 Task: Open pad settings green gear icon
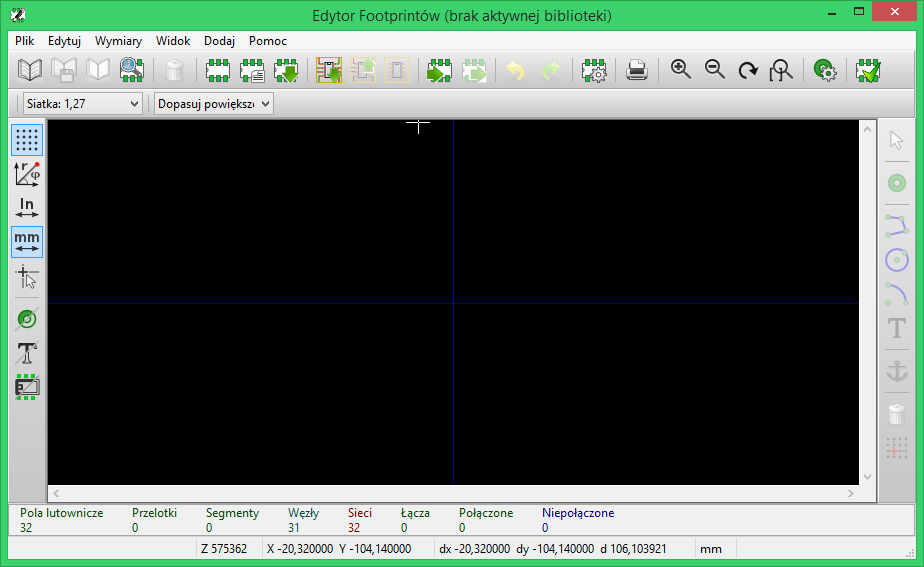coord(824,70)
